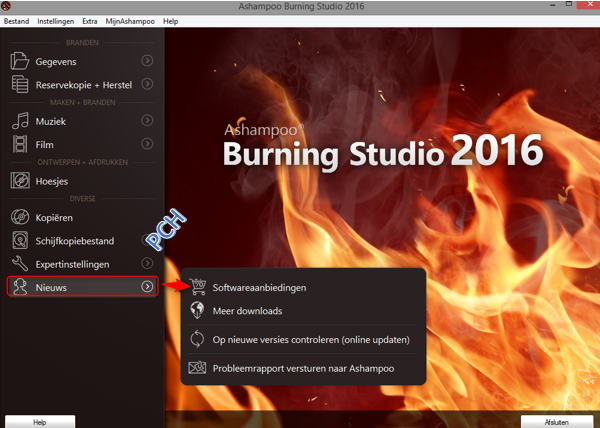This screenshot has width=600, height=428.
Task: Open the MijnAshampoo menu
Action: tap(130, 21)
